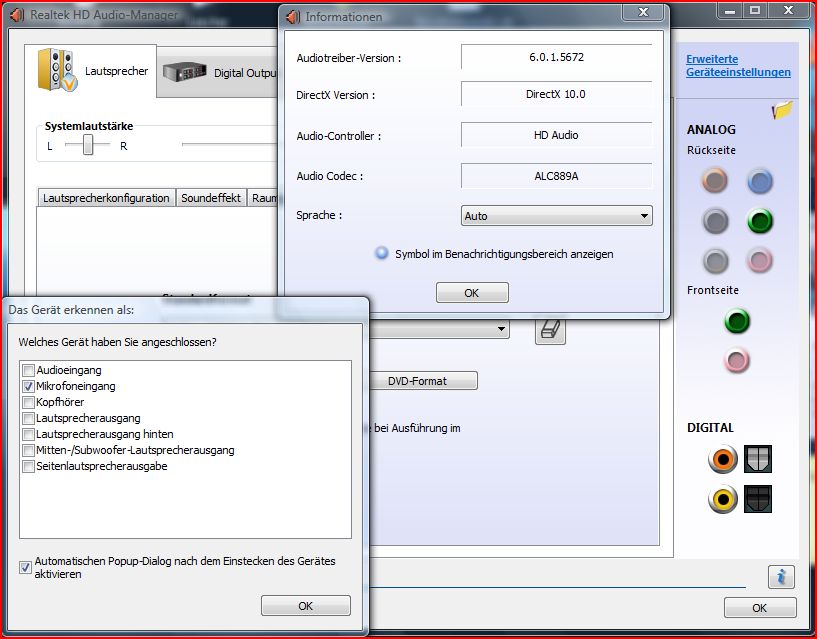Close the Informationen dialog

(643, 12)
